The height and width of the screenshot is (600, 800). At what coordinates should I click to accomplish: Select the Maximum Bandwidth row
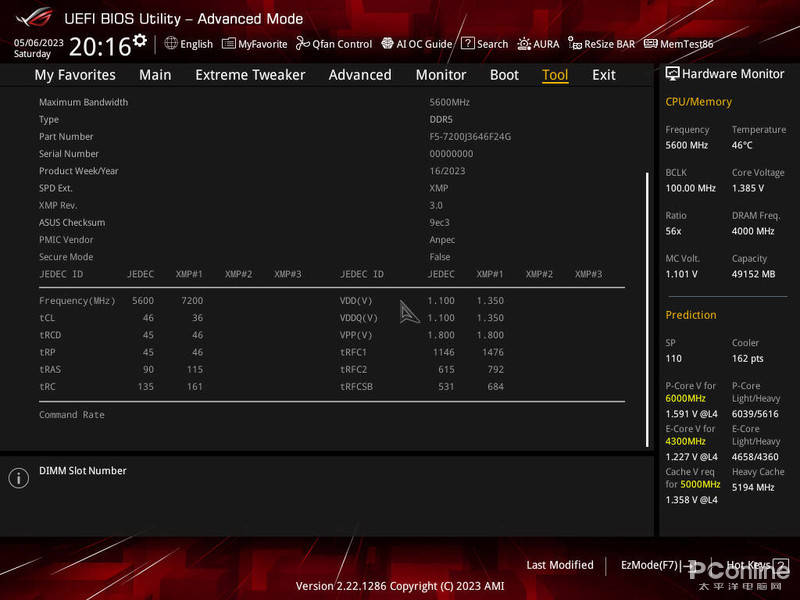pos(332,102)
